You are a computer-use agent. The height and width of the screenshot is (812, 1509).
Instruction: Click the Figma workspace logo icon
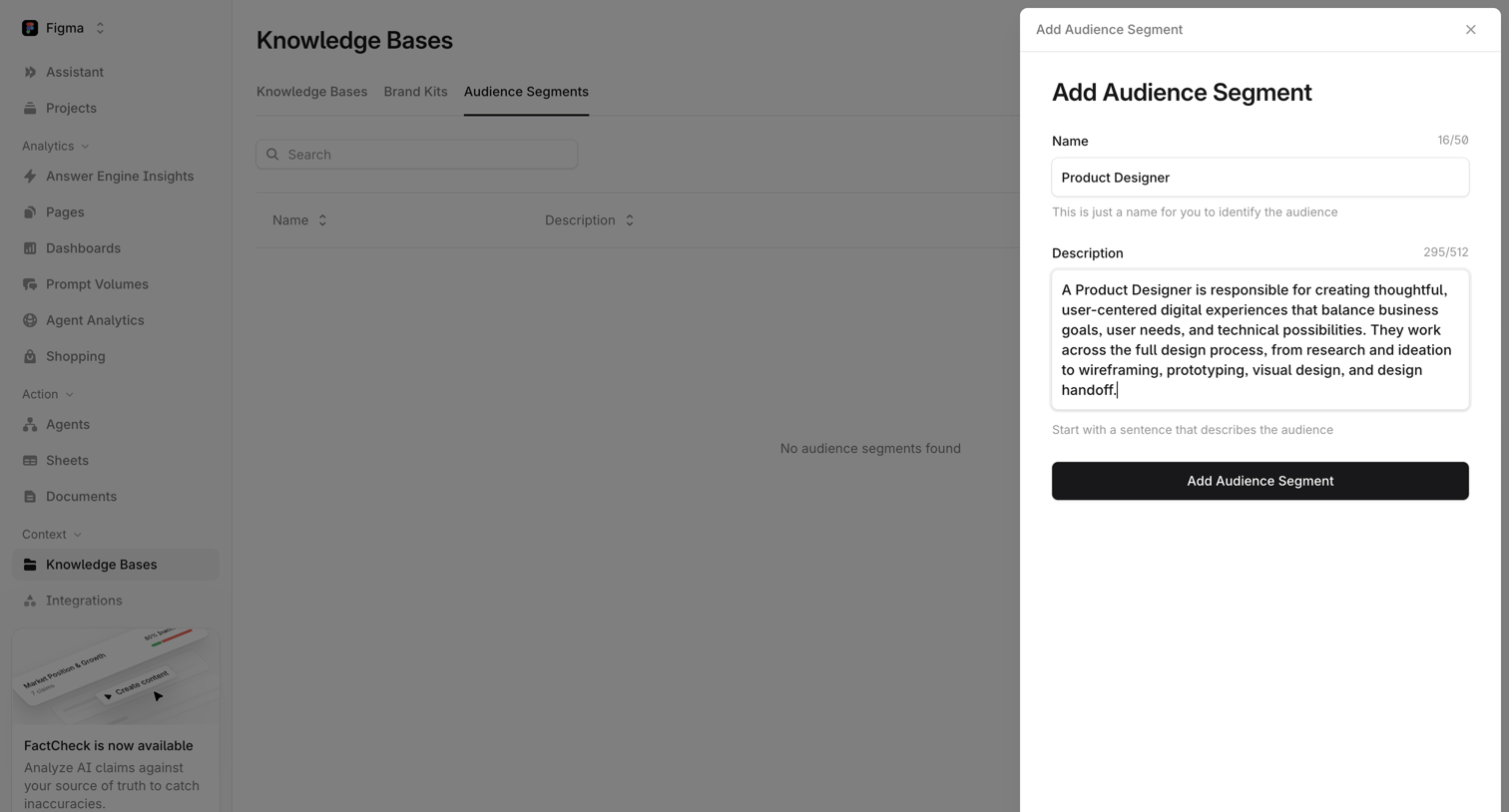tap(30, 28)
